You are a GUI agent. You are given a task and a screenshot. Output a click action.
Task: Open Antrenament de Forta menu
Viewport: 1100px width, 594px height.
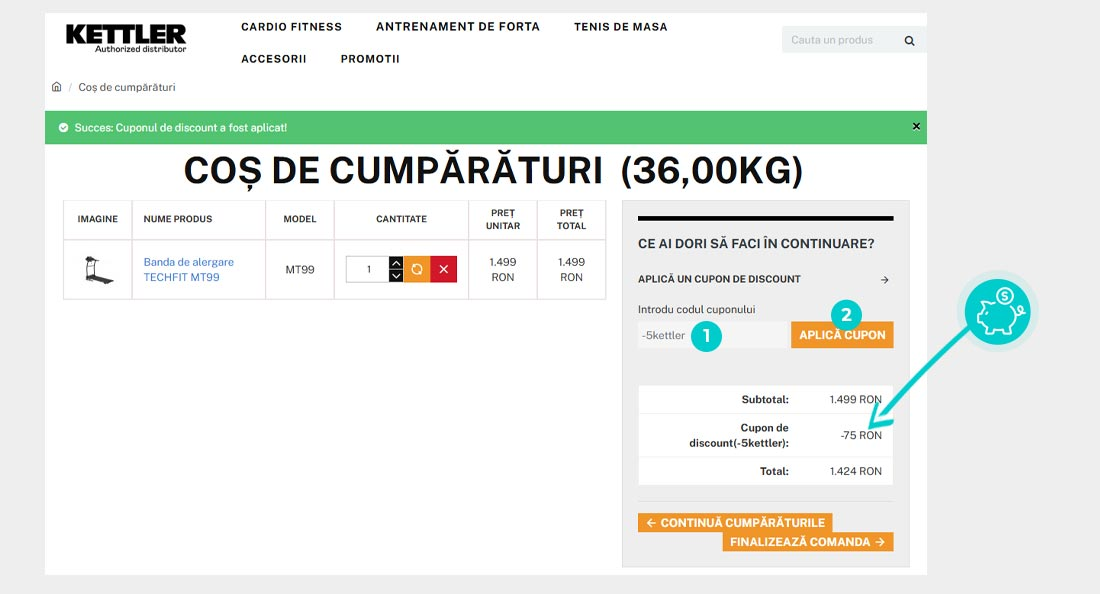pyautogui.click(x=458, y=27)
